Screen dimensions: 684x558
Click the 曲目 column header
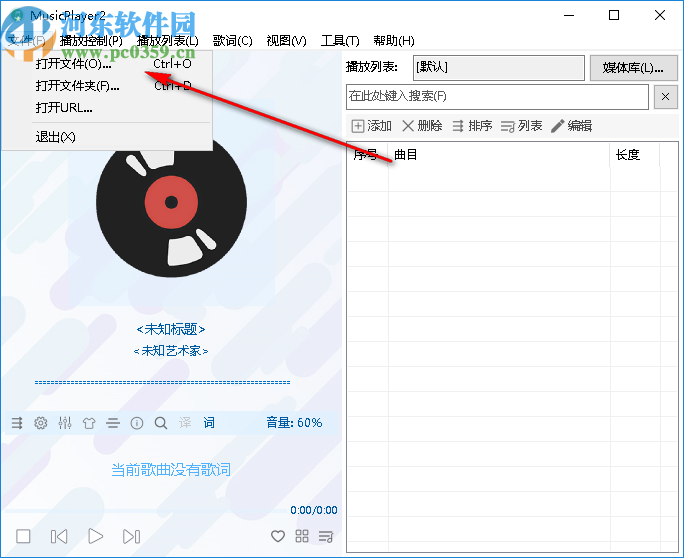coord(499,154)
